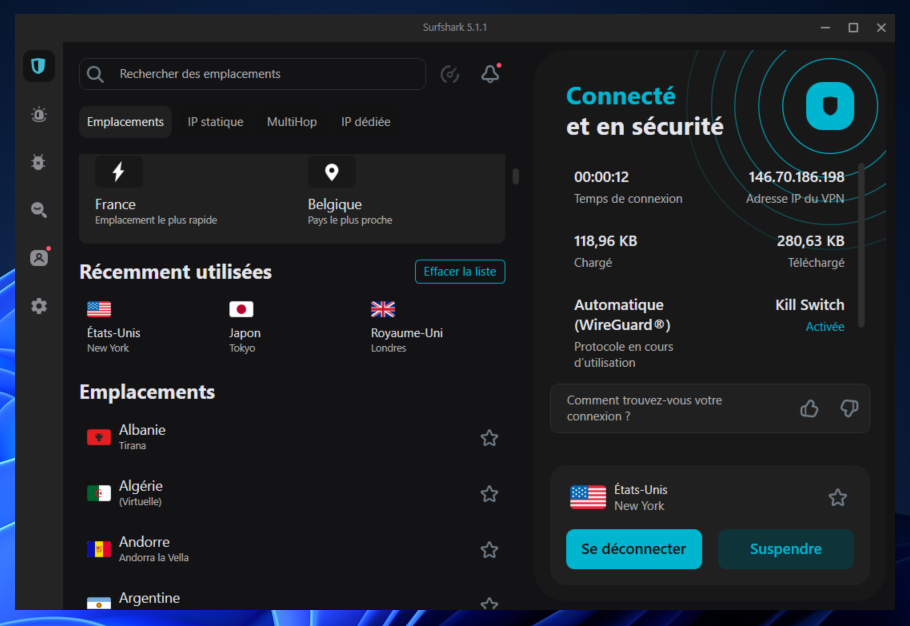910x626 pixels.
Task: Click Effacer la liste button
Action: (x=460, y=272)
